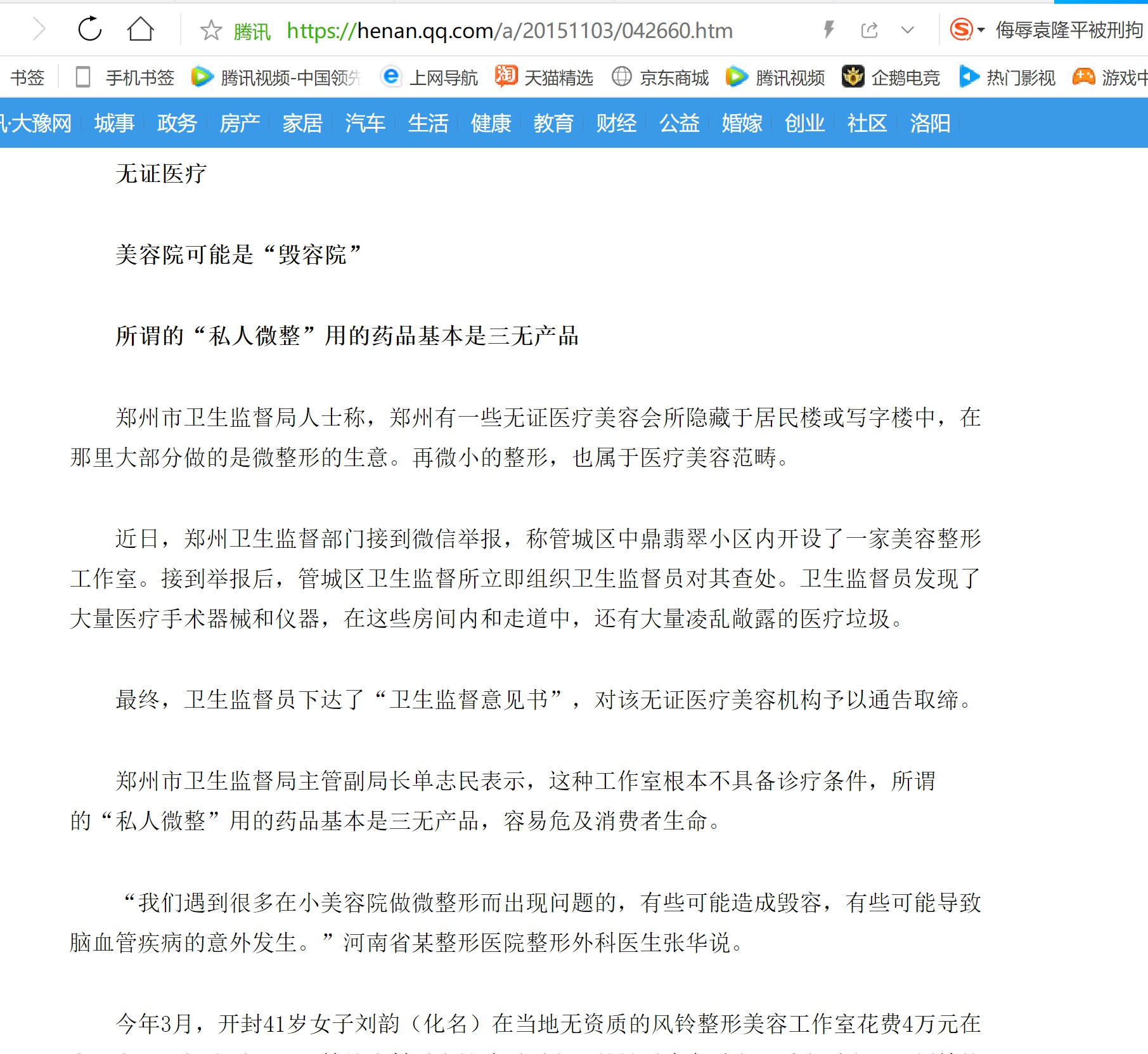The width and height of the screenshot is (1148, 1054).
Task: Click the 腾讯 site identity label
Action: coord(252,31)
